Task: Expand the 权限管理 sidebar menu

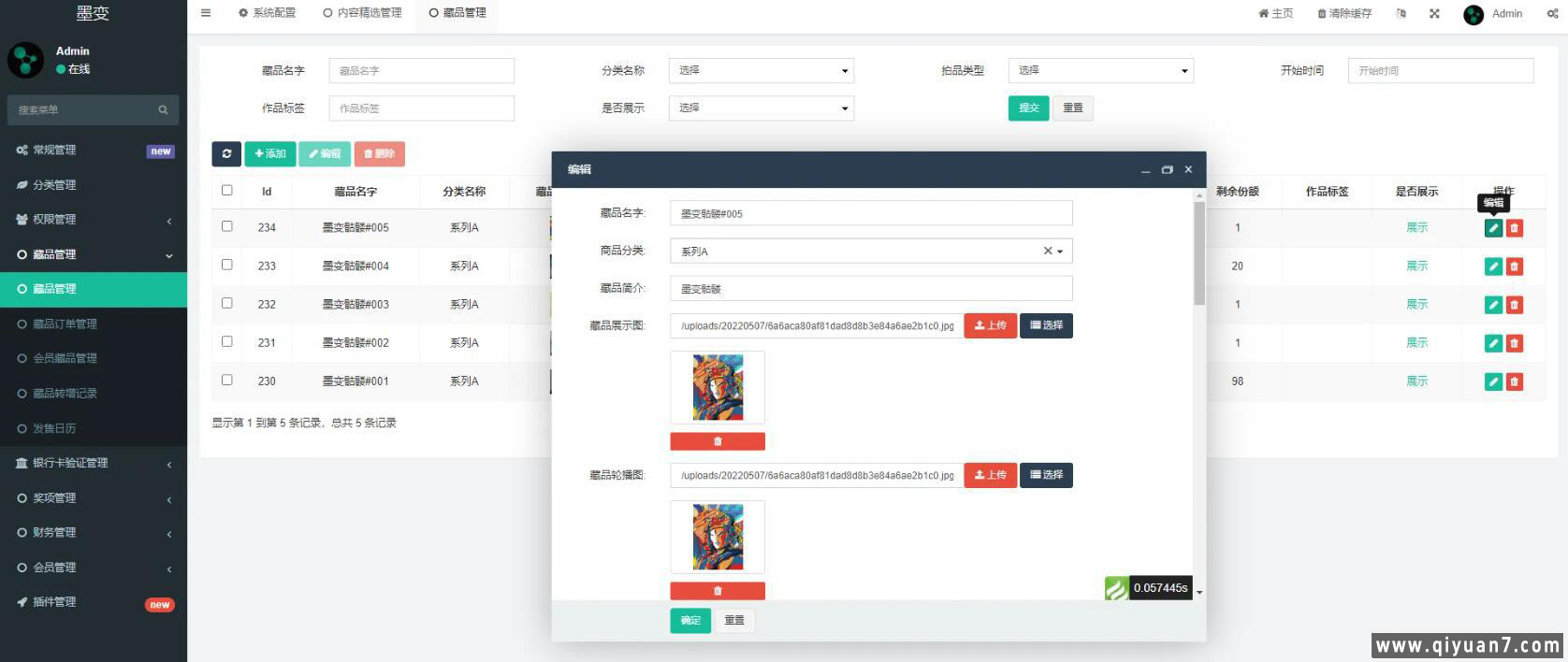Action: click(94, 220)
